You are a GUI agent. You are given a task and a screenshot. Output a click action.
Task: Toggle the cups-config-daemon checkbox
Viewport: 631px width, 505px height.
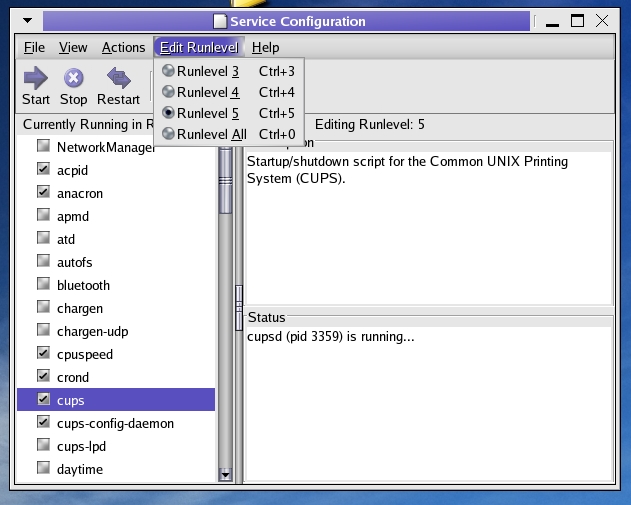[43, 423]
